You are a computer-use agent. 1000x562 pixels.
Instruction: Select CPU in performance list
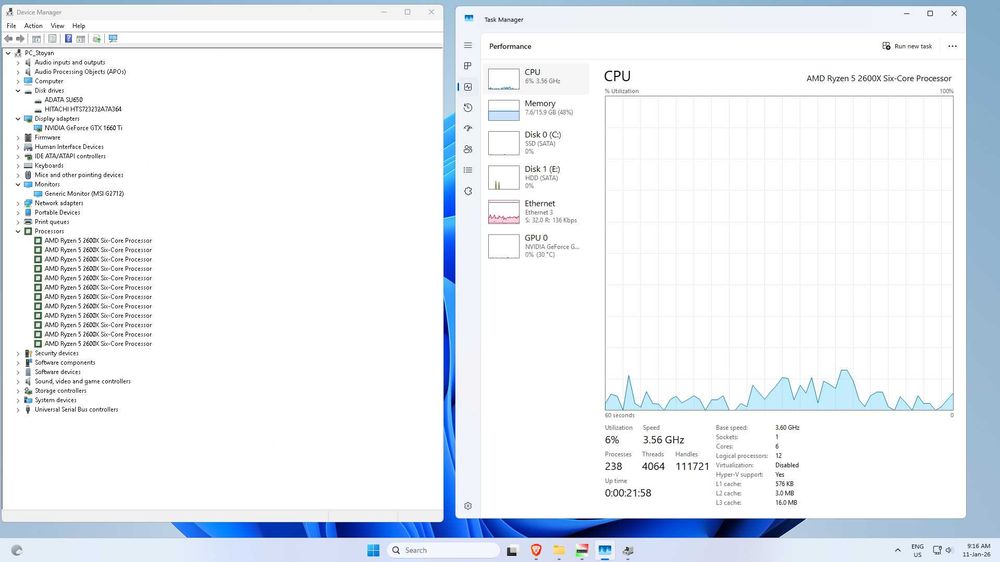(536, 78)
